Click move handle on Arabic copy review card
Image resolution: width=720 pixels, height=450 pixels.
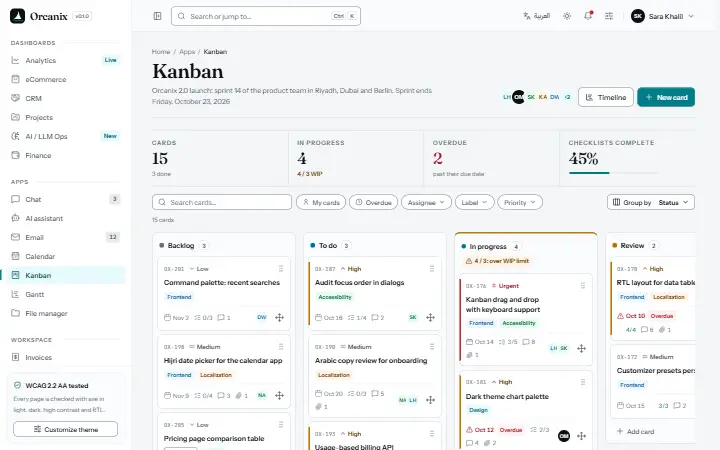pyautogui.click(x=430, y=400)
